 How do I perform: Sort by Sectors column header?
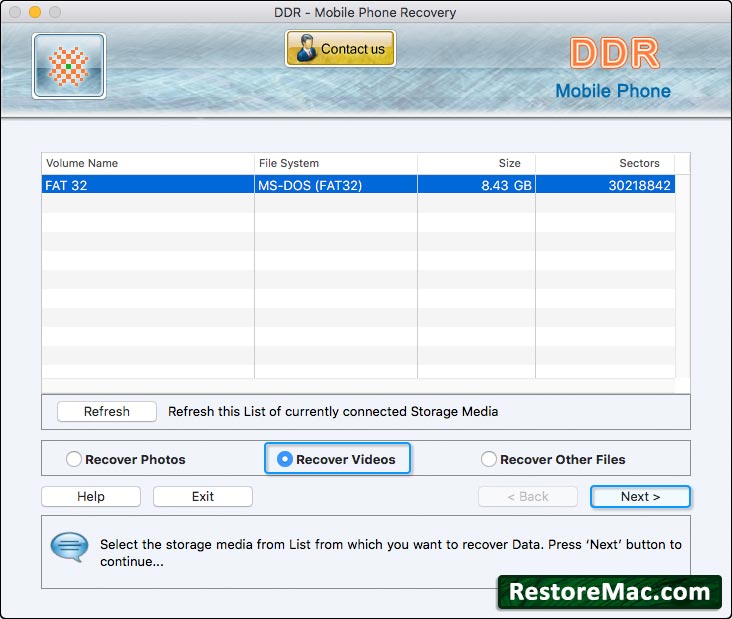coord(605,163)
